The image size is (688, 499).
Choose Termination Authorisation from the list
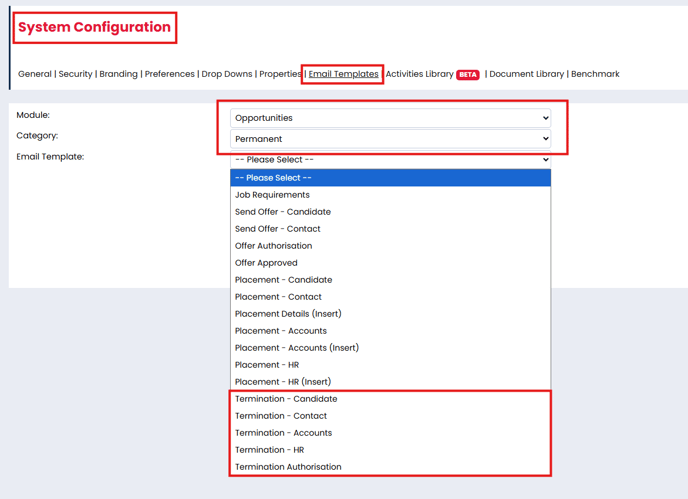tap(288, 467)
